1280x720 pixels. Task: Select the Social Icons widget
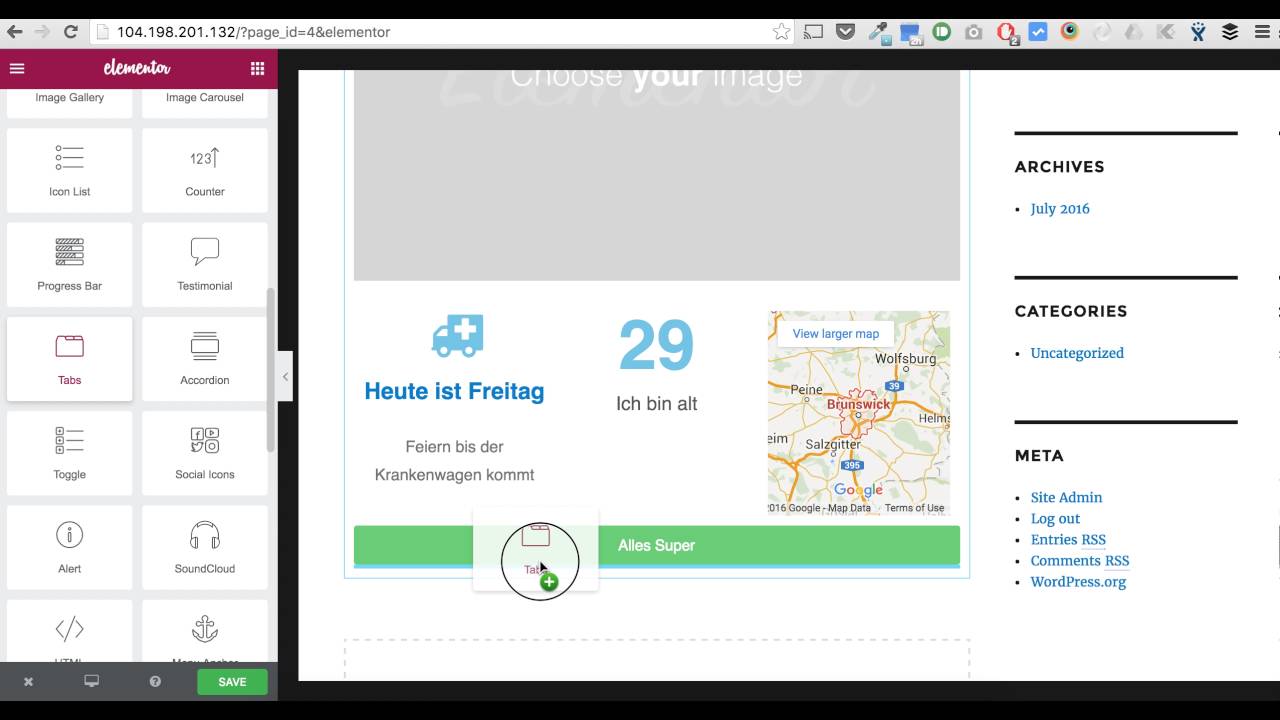pyautogui.click(x=205, y=453)
